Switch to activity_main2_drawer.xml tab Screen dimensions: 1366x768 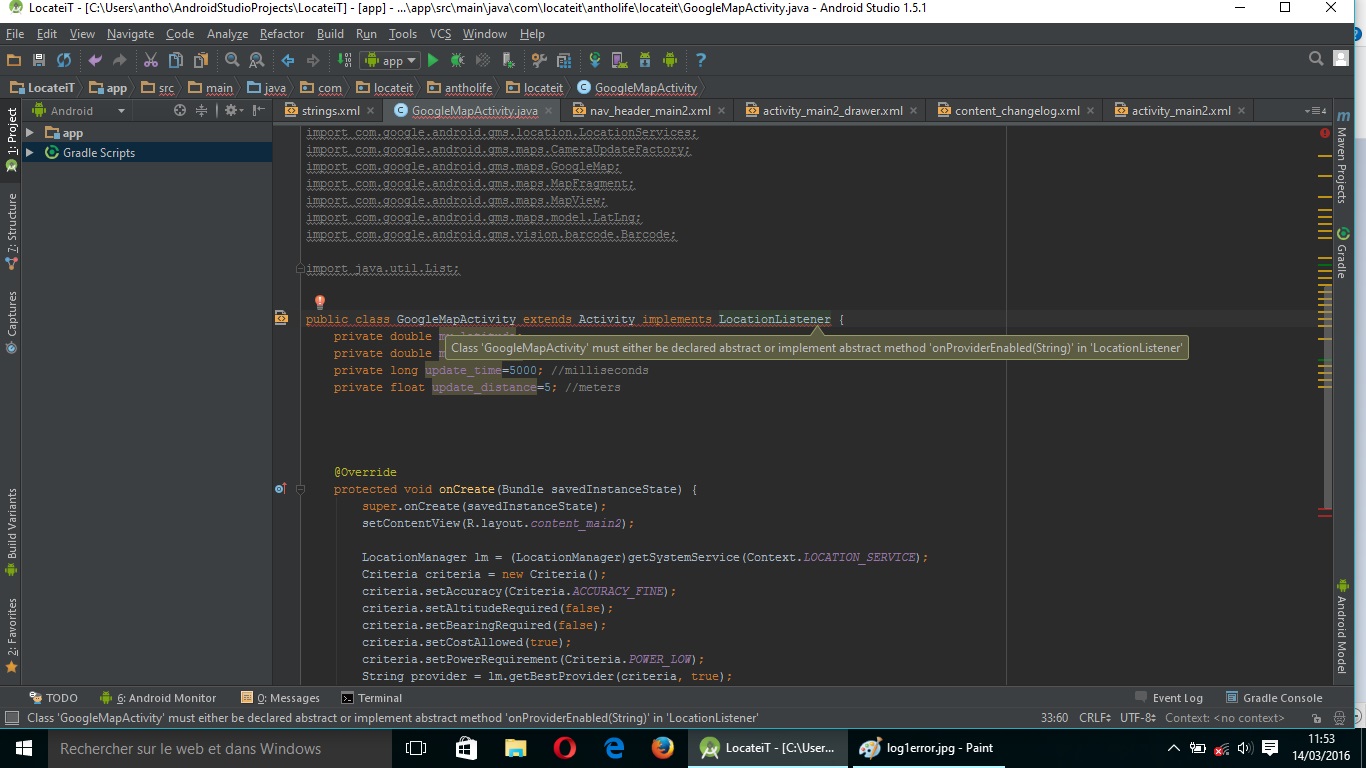pyautogui.click(x=832, y=111)
